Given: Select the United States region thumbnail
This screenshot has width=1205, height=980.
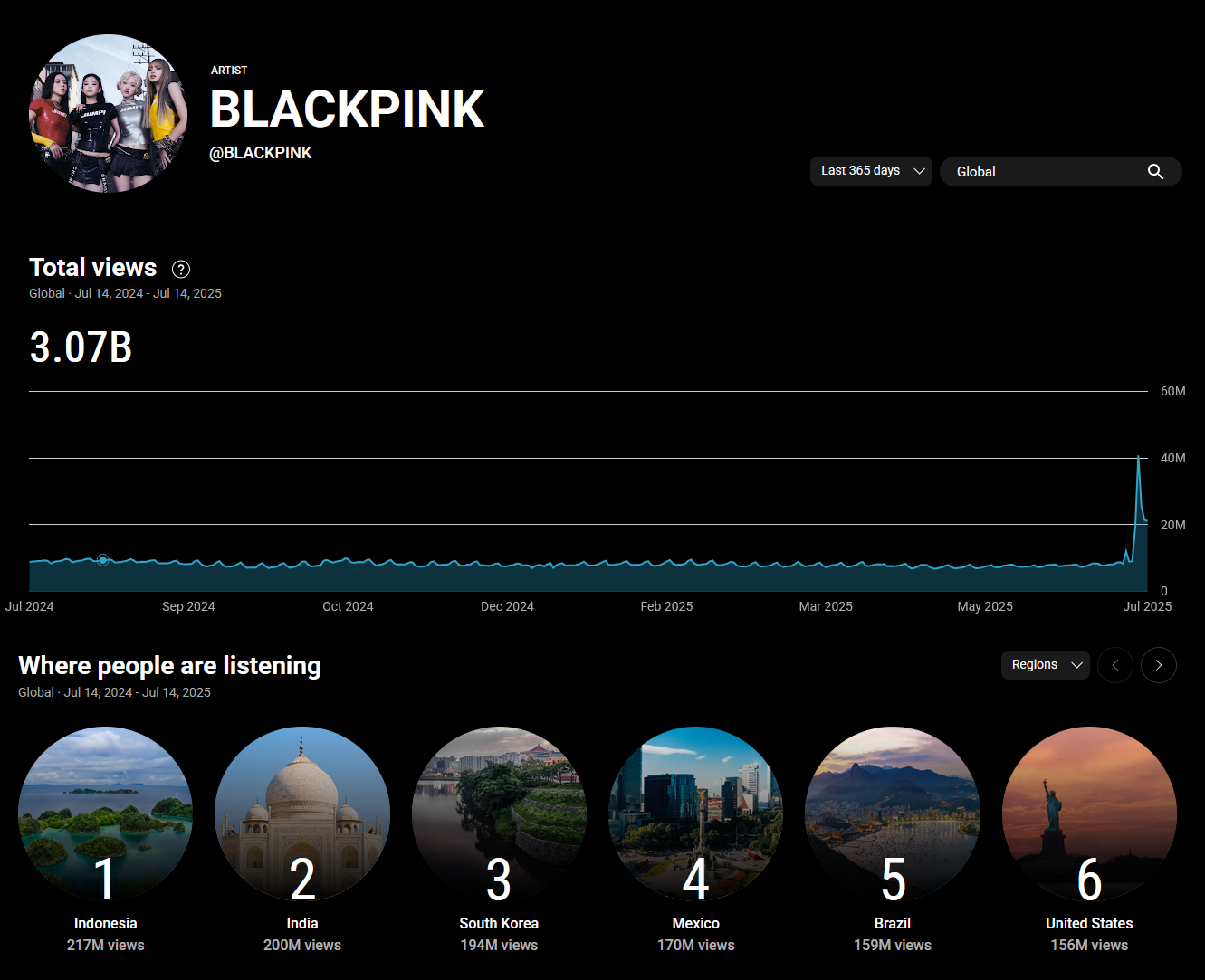Looking at the screenshot, I should (x=1089, y=814).
